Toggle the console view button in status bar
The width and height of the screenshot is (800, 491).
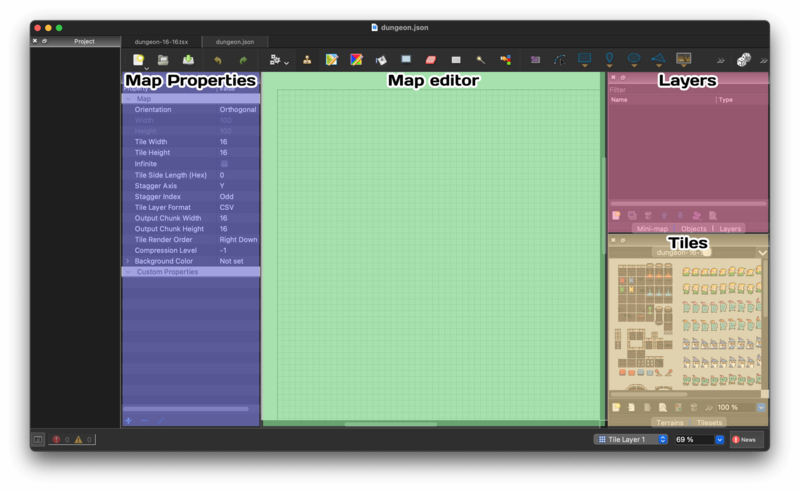point(38,439)
